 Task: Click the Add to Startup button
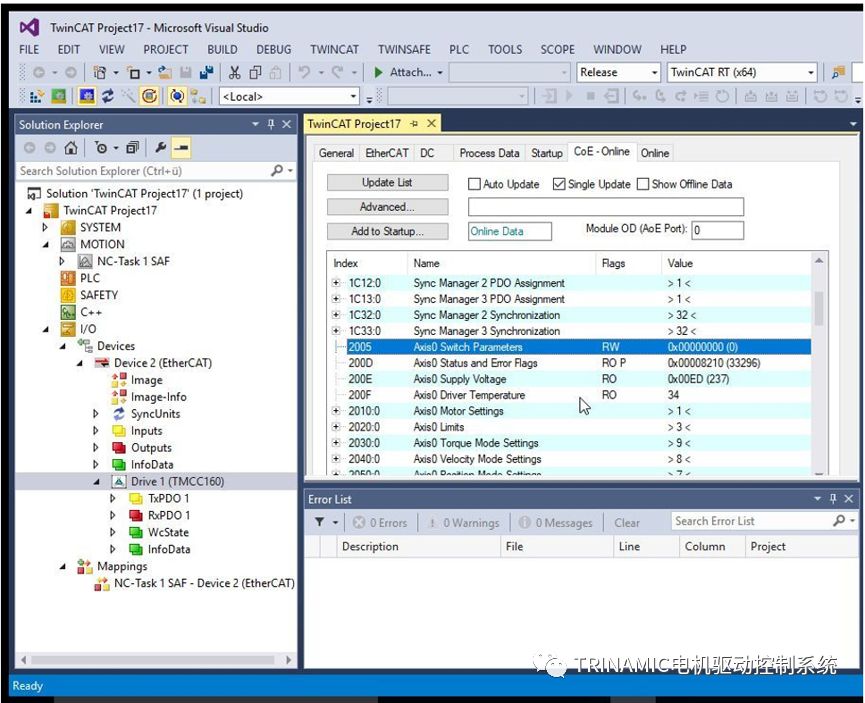387,231
